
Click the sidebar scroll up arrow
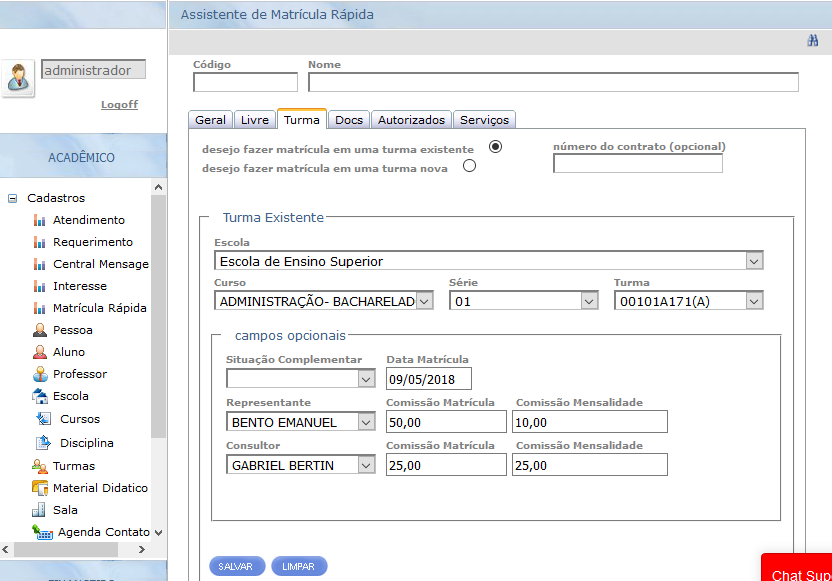point(158,187)
